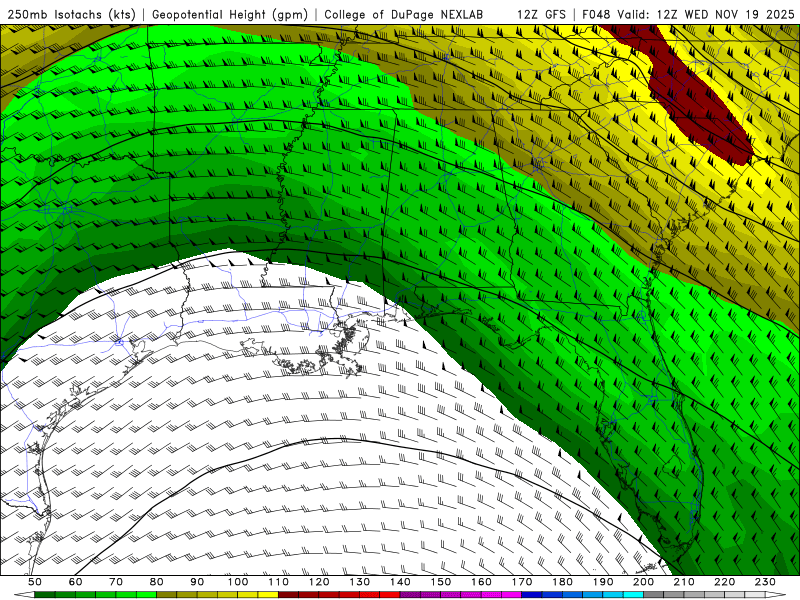Select bright red swatch just left of 140
The width and height of the screenshot is (800, 600).
(390, 595)
